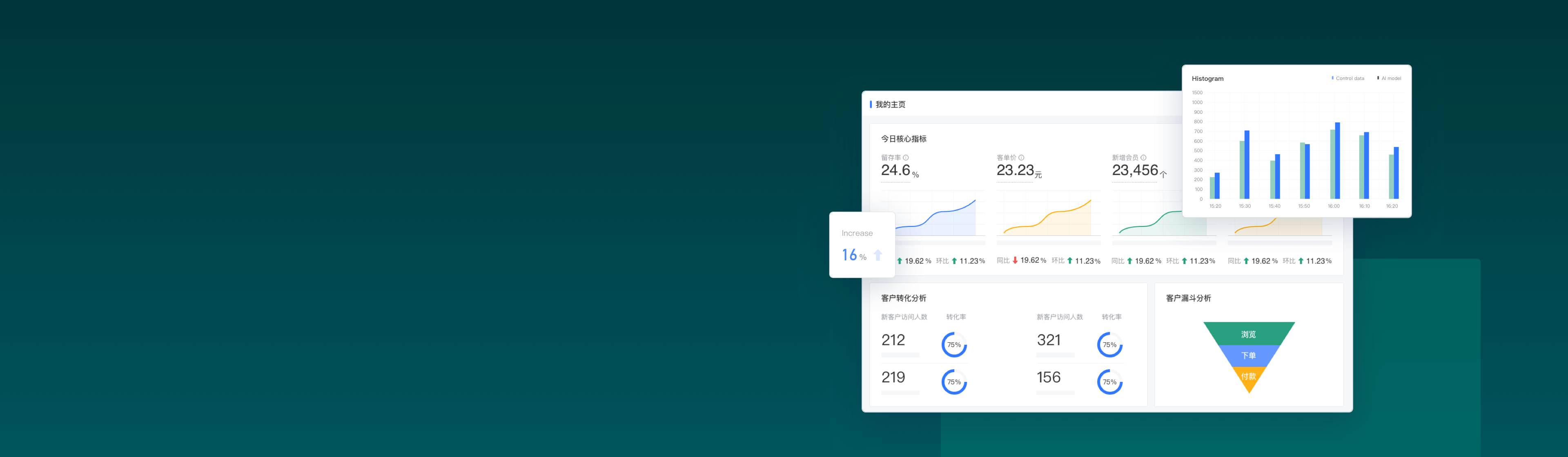The image size is (1568, 457).
Task: Click the number 212
Action: (x=893, y=339)
